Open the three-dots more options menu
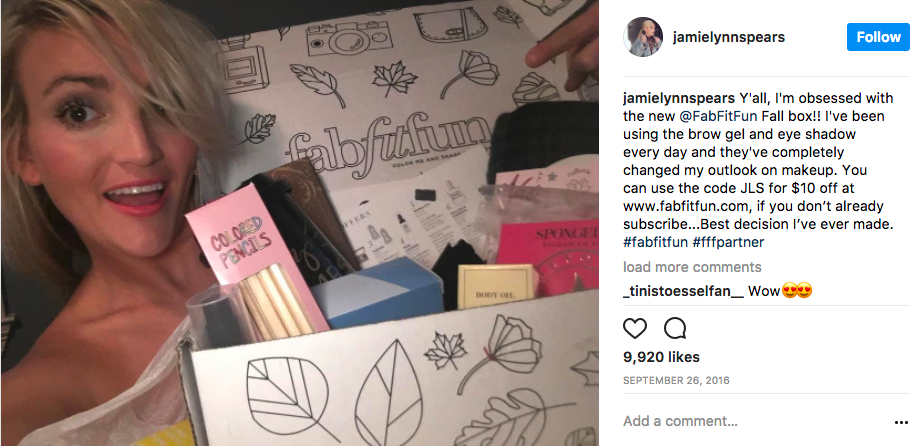 pyautogui.click(x=900, y=422)
